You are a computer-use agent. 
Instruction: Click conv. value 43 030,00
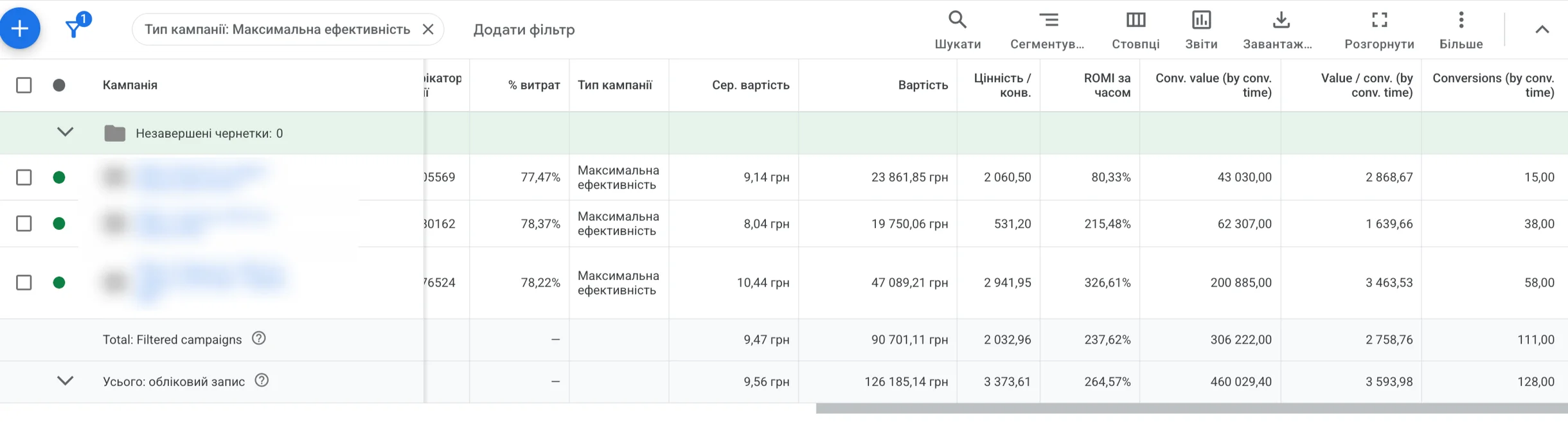1244,177
